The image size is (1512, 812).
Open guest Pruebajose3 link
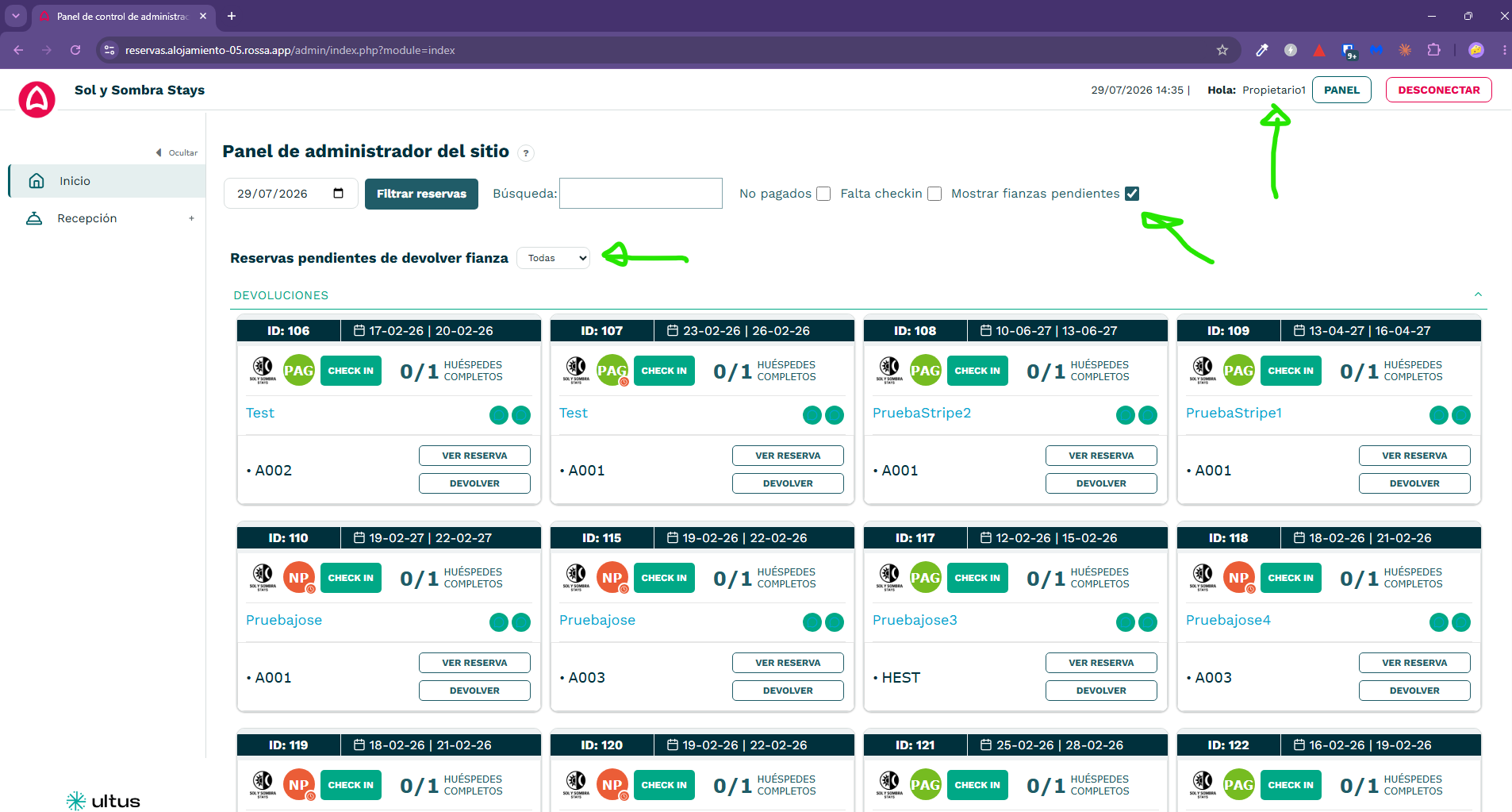point(915,620)
